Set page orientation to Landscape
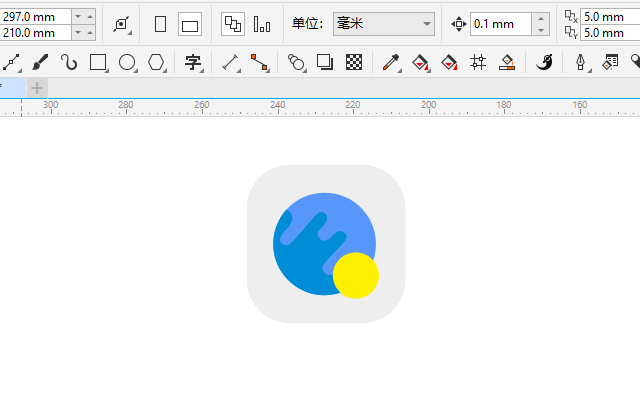640x409 pixels. coord(190,24)
